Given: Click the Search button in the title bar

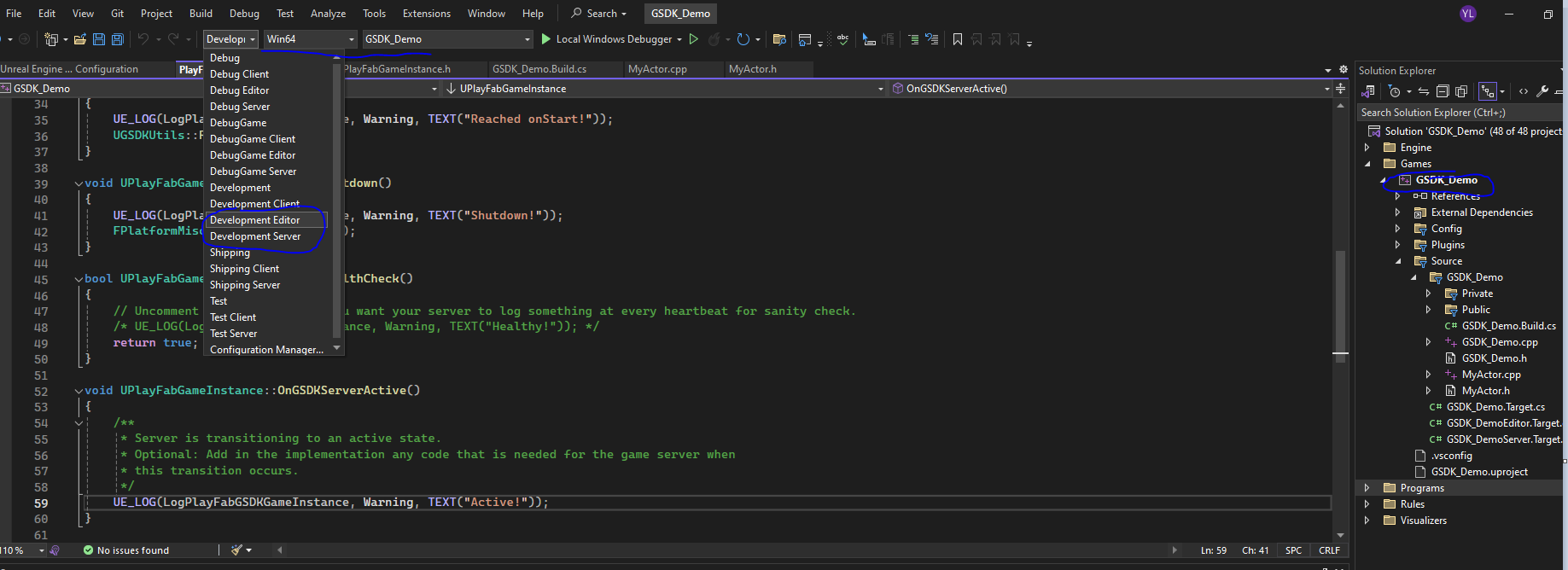Looking at the screenshot, I should pos(598,14).
